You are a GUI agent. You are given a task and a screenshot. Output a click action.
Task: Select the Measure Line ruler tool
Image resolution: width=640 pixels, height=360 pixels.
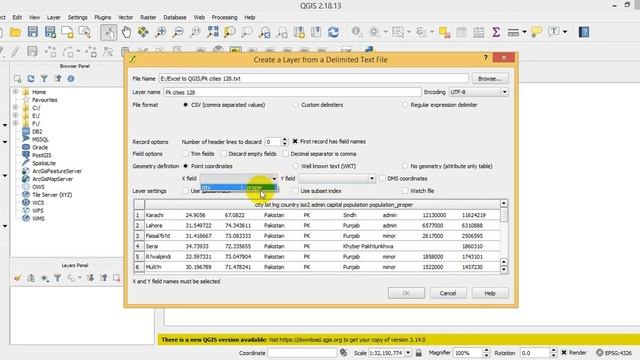[513, 32]
